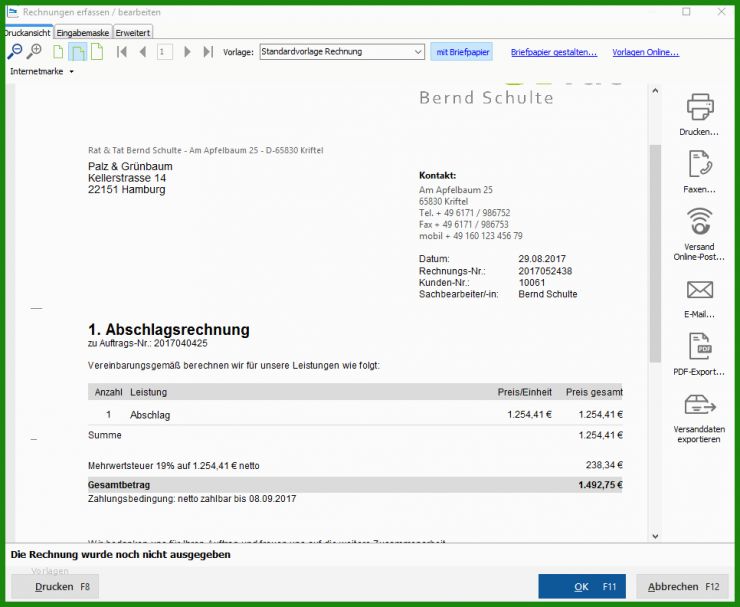Select the single page view icon
This screenshot has width=740, height=607.
pos(58,52)
